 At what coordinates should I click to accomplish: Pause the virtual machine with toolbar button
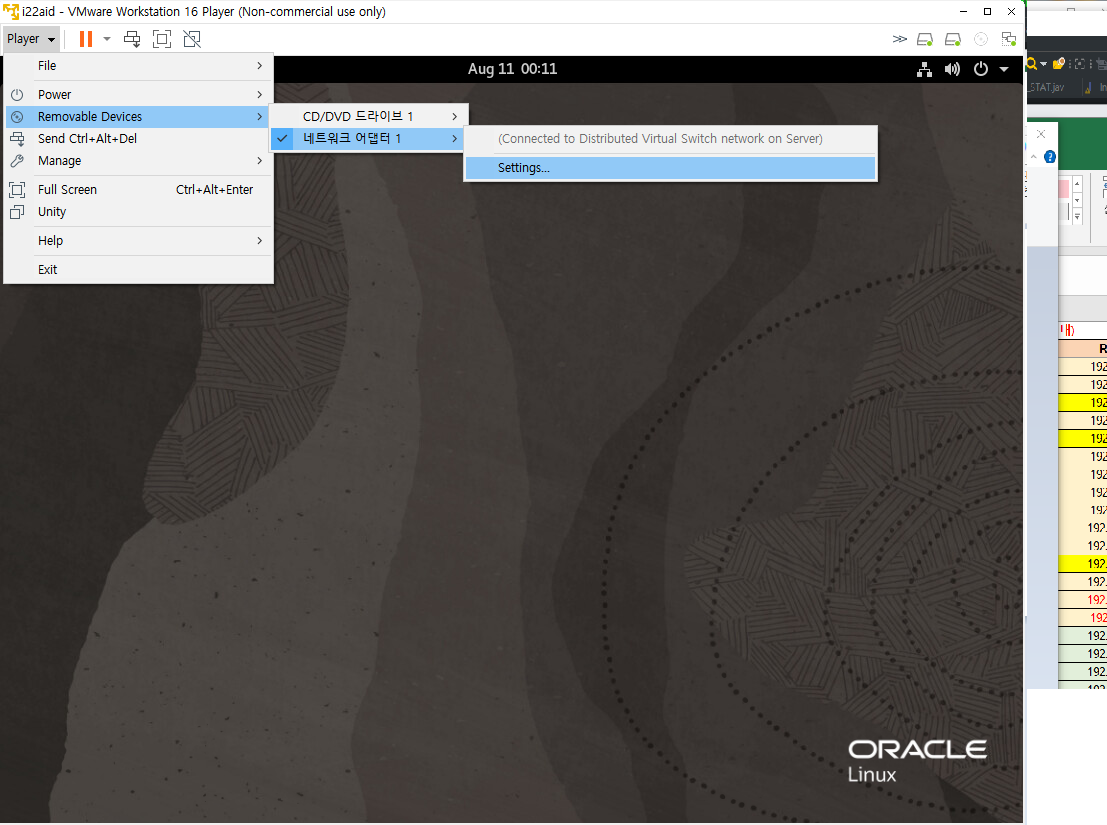pos(85,39)
